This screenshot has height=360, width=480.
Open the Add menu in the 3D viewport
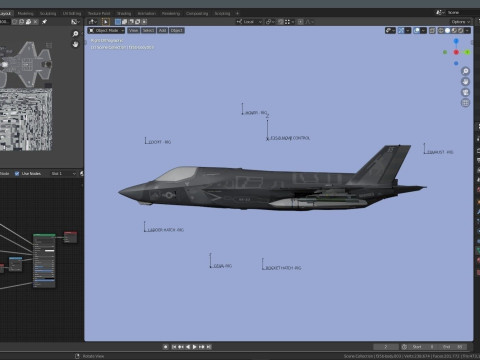point(162,30)
